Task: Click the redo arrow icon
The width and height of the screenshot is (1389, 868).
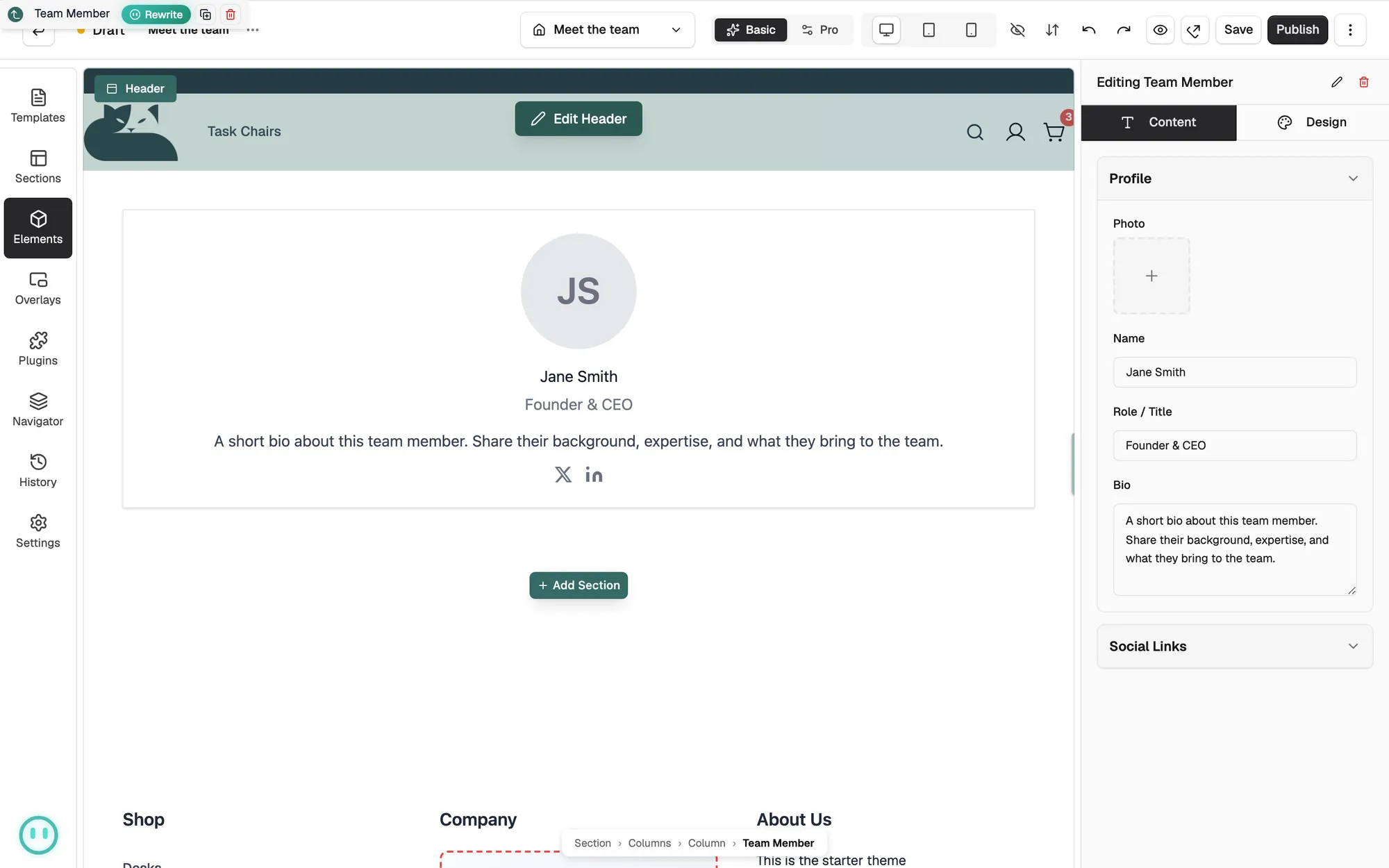Action: coord(1124,30)
